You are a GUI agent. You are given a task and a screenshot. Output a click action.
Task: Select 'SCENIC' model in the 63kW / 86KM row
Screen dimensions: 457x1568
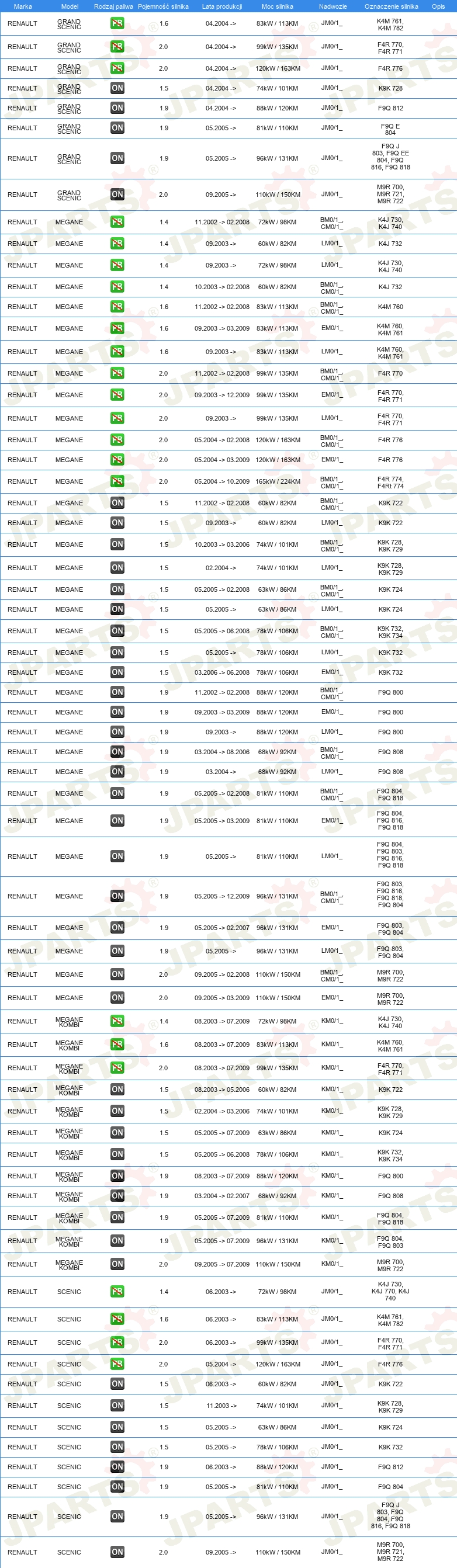click(70, 1427)
